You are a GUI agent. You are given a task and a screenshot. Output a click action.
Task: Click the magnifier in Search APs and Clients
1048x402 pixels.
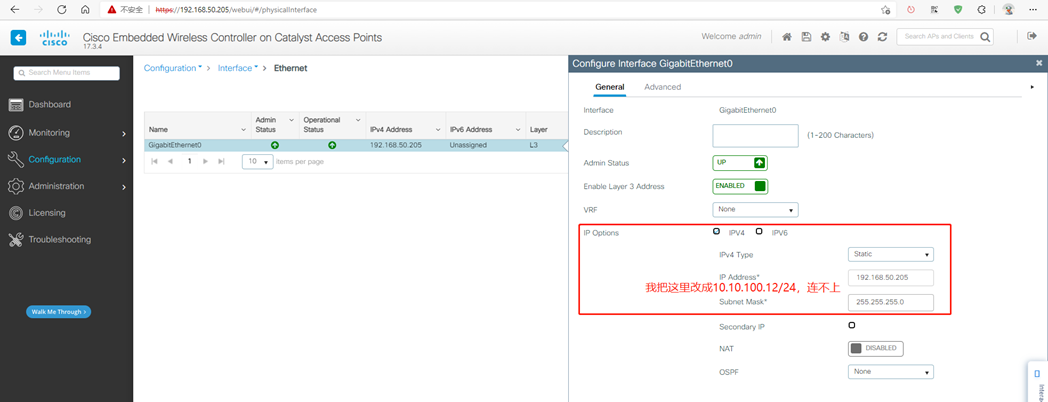[985, 37]
